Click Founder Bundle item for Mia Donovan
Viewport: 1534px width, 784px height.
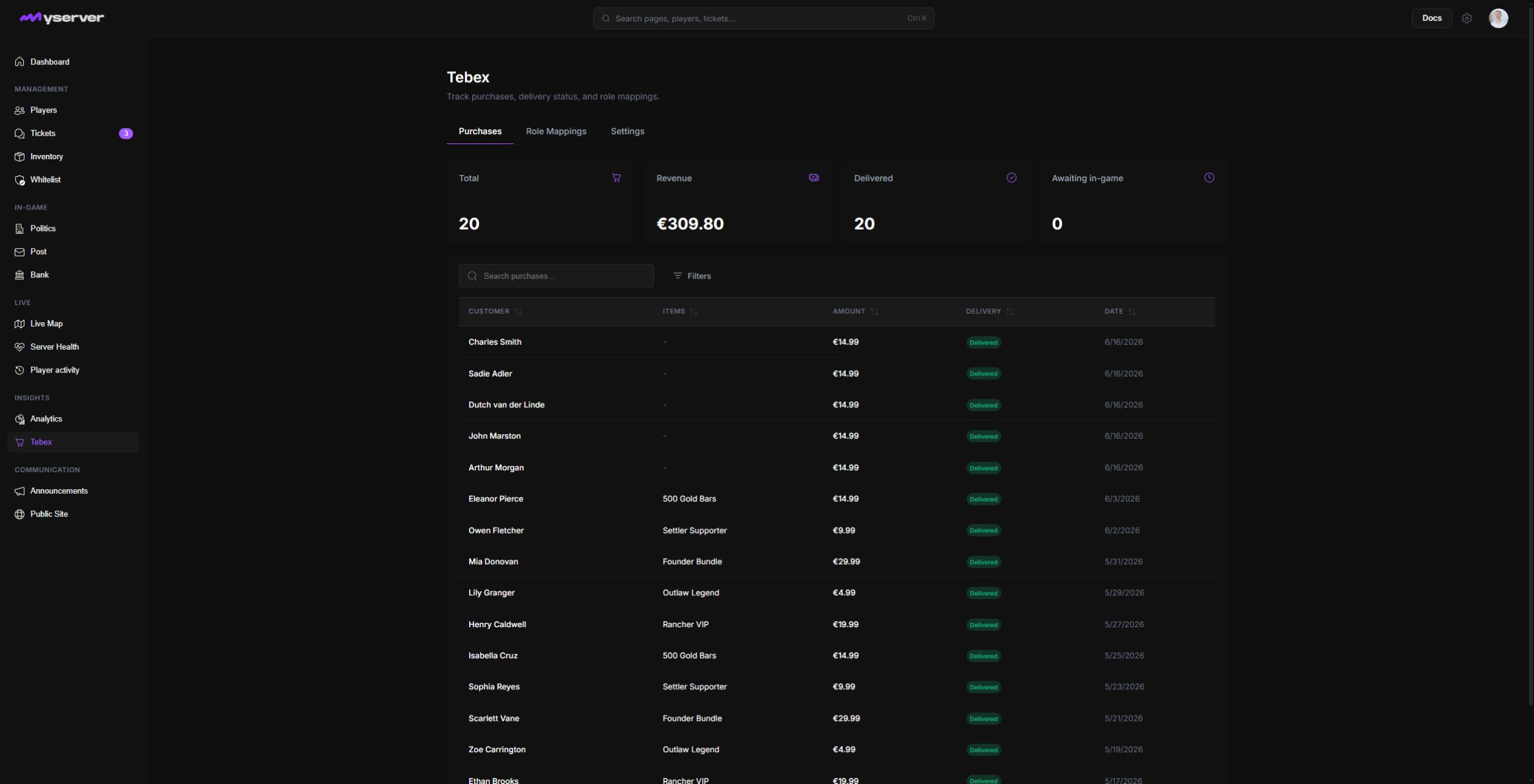pyautogui.click(x=692, y=562)
